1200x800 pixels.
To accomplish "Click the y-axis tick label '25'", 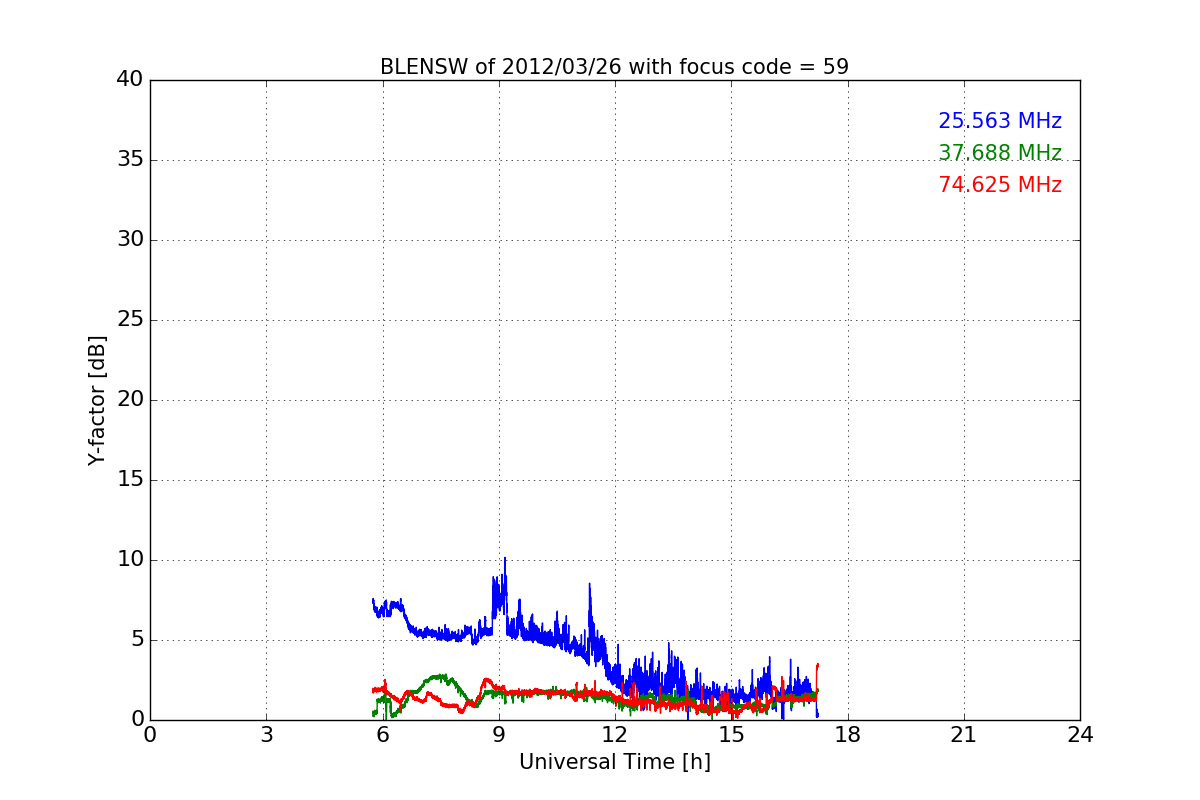I will [130, 320].
